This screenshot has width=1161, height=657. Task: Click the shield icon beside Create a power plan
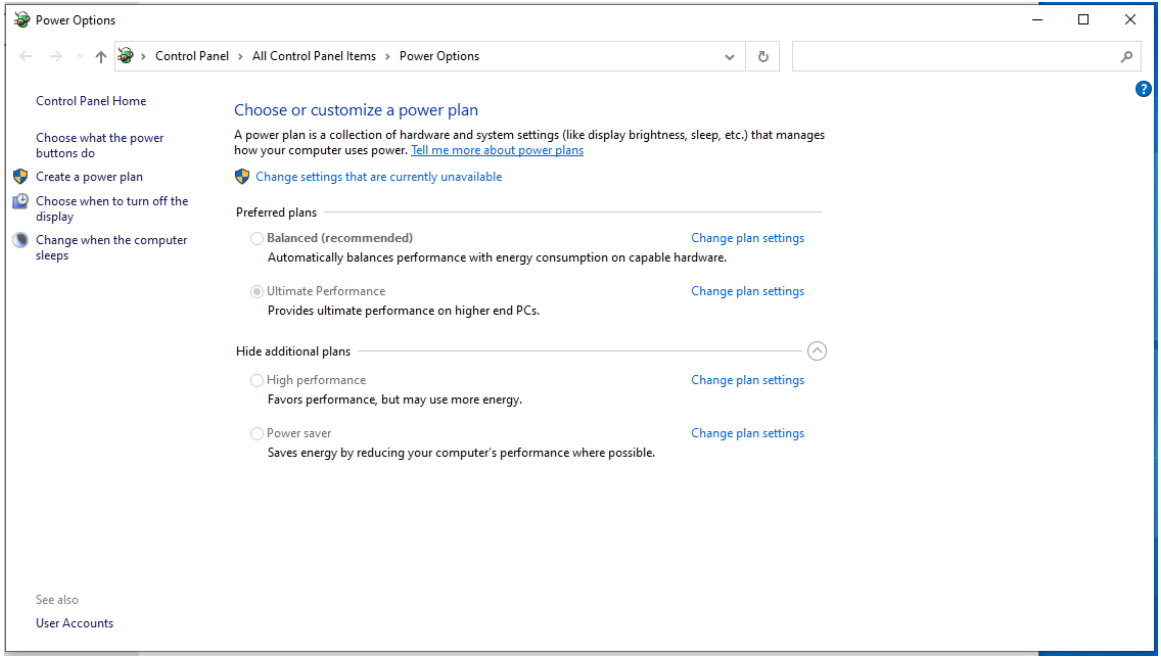click(x=20, y=177)
